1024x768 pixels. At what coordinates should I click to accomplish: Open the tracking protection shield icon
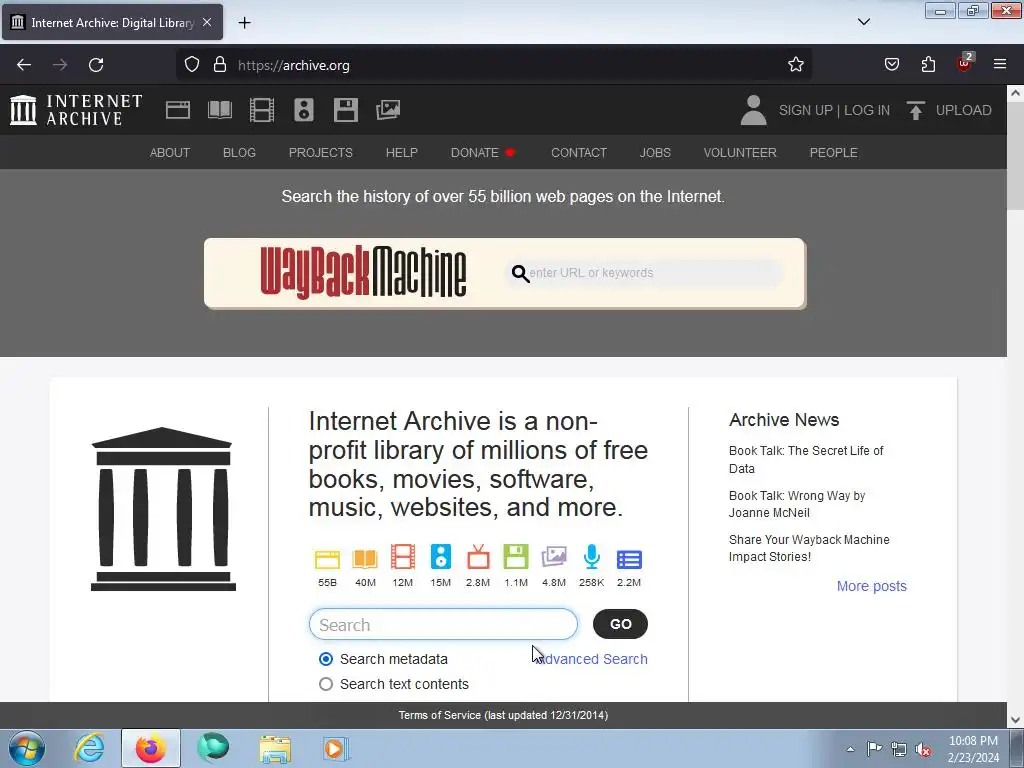[x=191, y=65]
